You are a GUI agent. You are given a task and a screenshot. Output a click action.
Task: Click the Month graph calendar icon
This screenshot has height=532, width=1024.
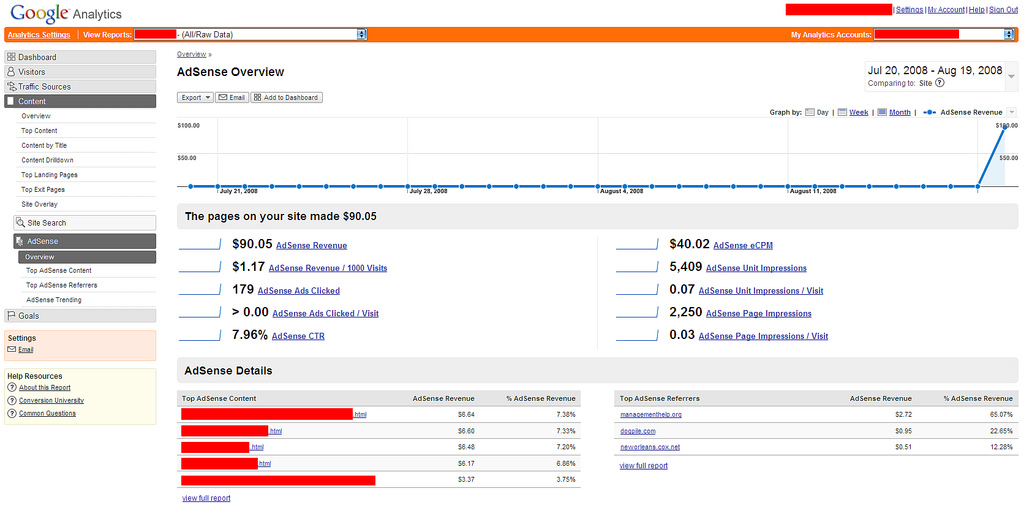tap(882, 112)
